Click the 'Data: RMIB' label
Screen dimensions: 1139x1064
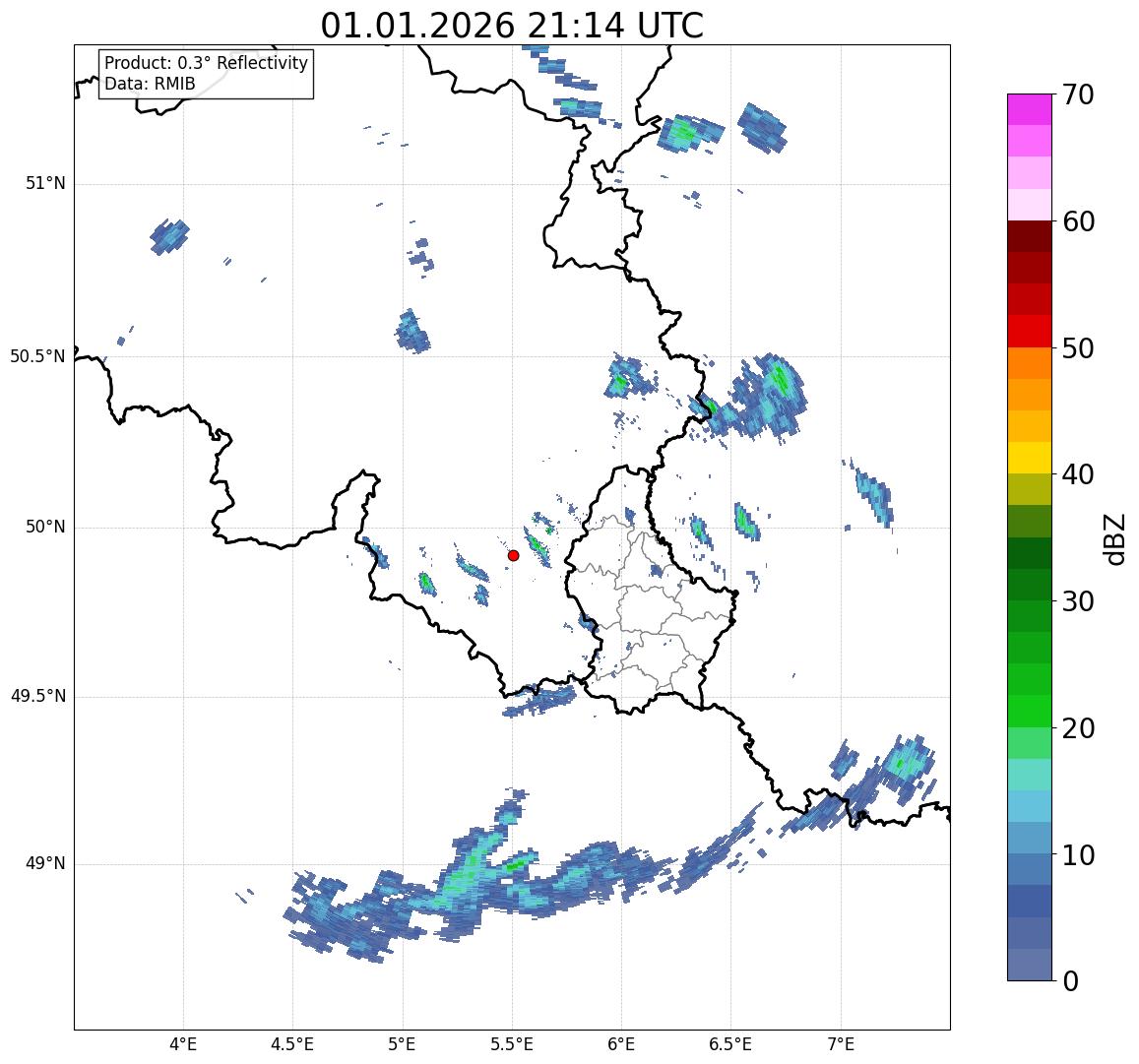(150, 84)
